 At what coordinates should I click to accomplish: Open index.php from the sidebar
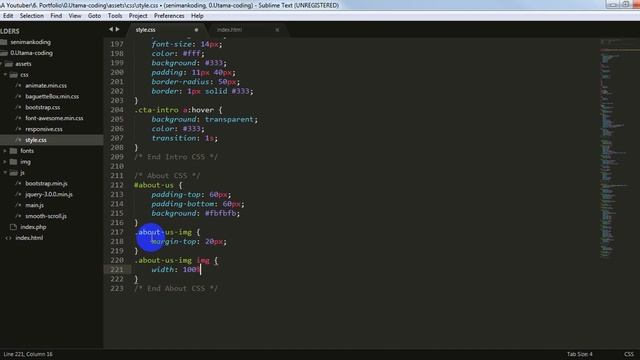click(x=33, y=227)
